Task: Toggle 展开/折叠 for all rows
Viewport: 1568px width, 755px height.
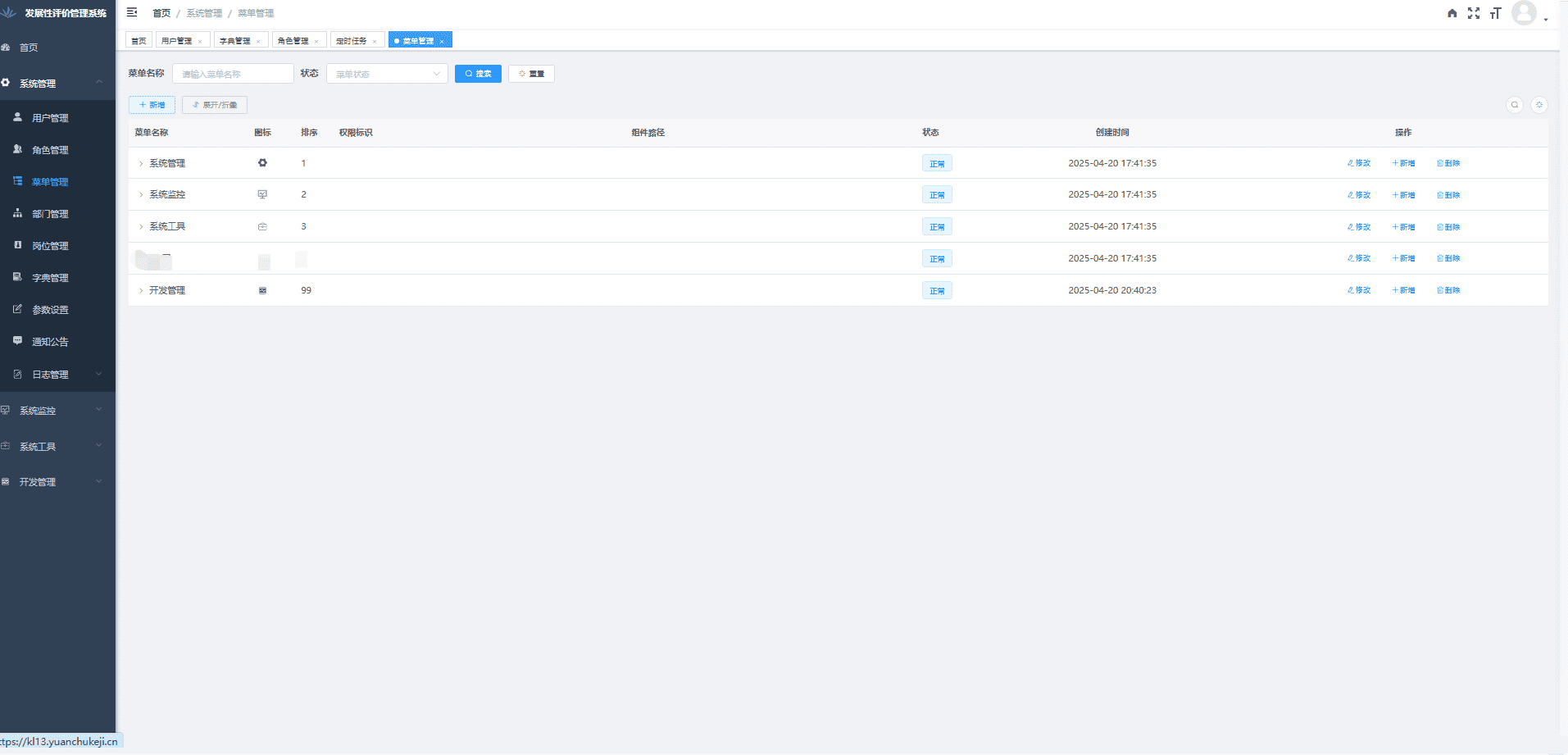Action: [215, 105]
